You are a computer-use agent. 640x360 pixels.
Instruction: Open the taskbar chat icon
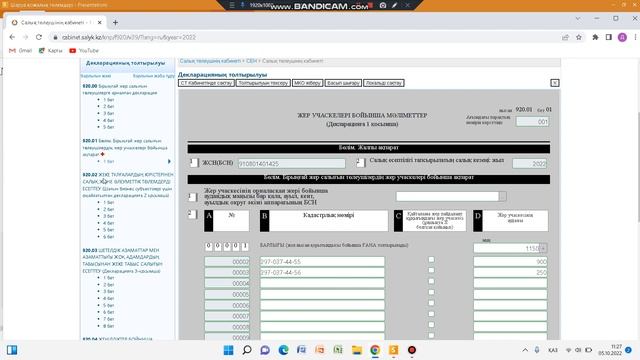coord(265,350)
